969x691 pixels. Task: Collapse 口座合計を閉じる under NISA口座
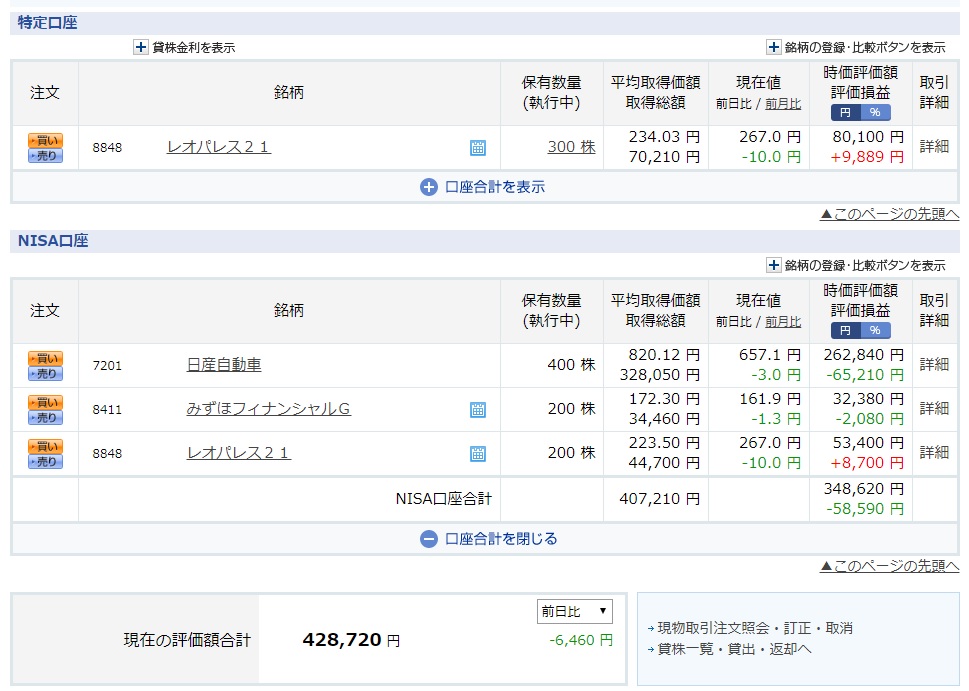[x=489, y=539]
